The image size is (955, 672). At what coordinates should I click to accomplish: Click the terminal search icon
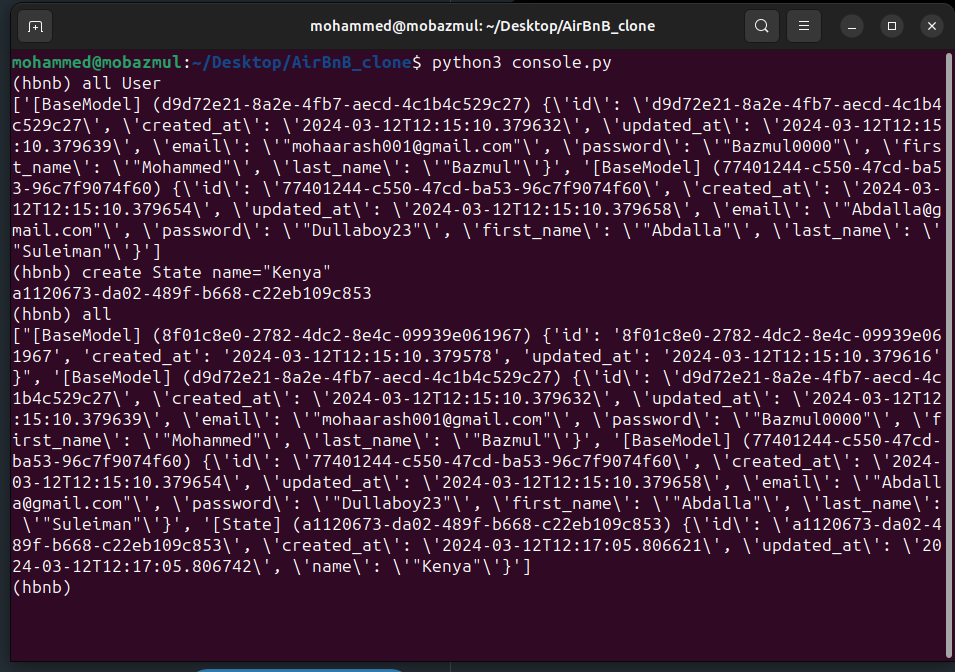[x=761, y=26]
